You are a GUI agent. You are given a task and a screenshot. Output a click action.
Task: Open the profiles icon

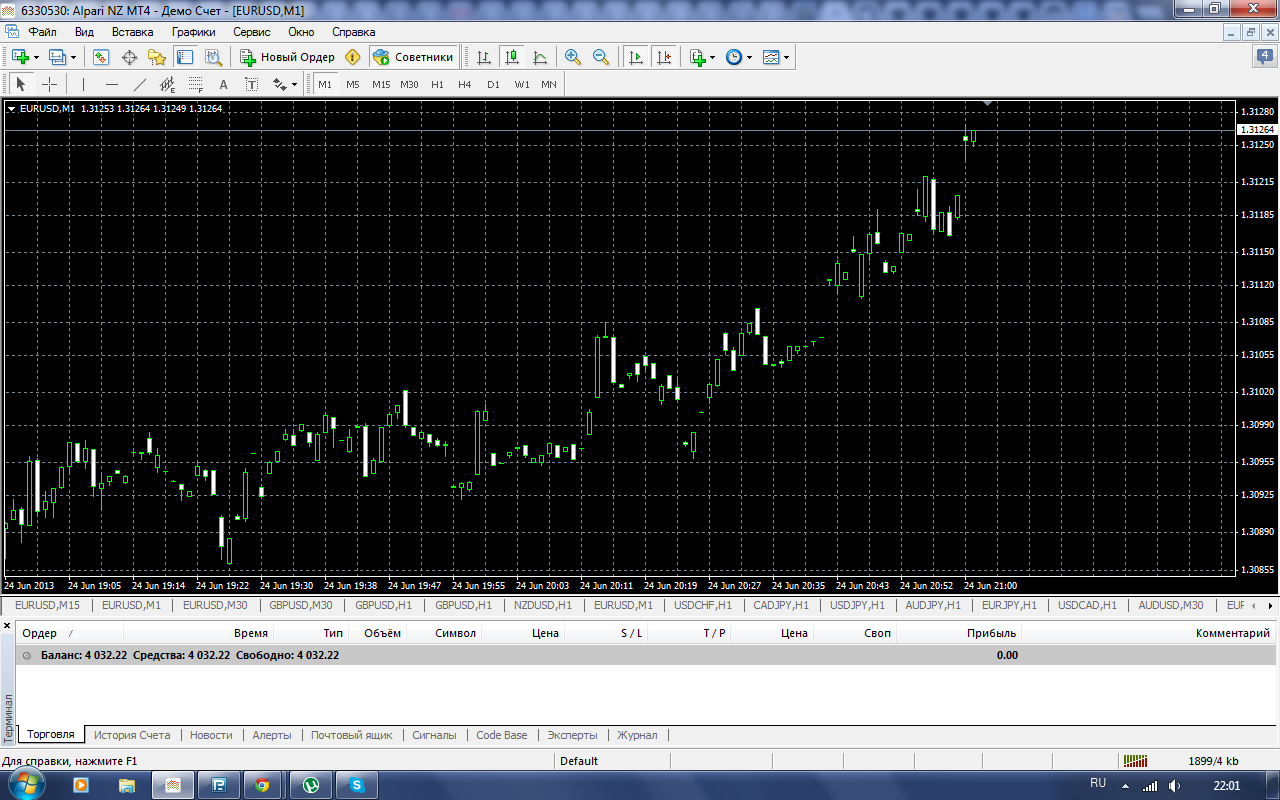click(57, 57)
